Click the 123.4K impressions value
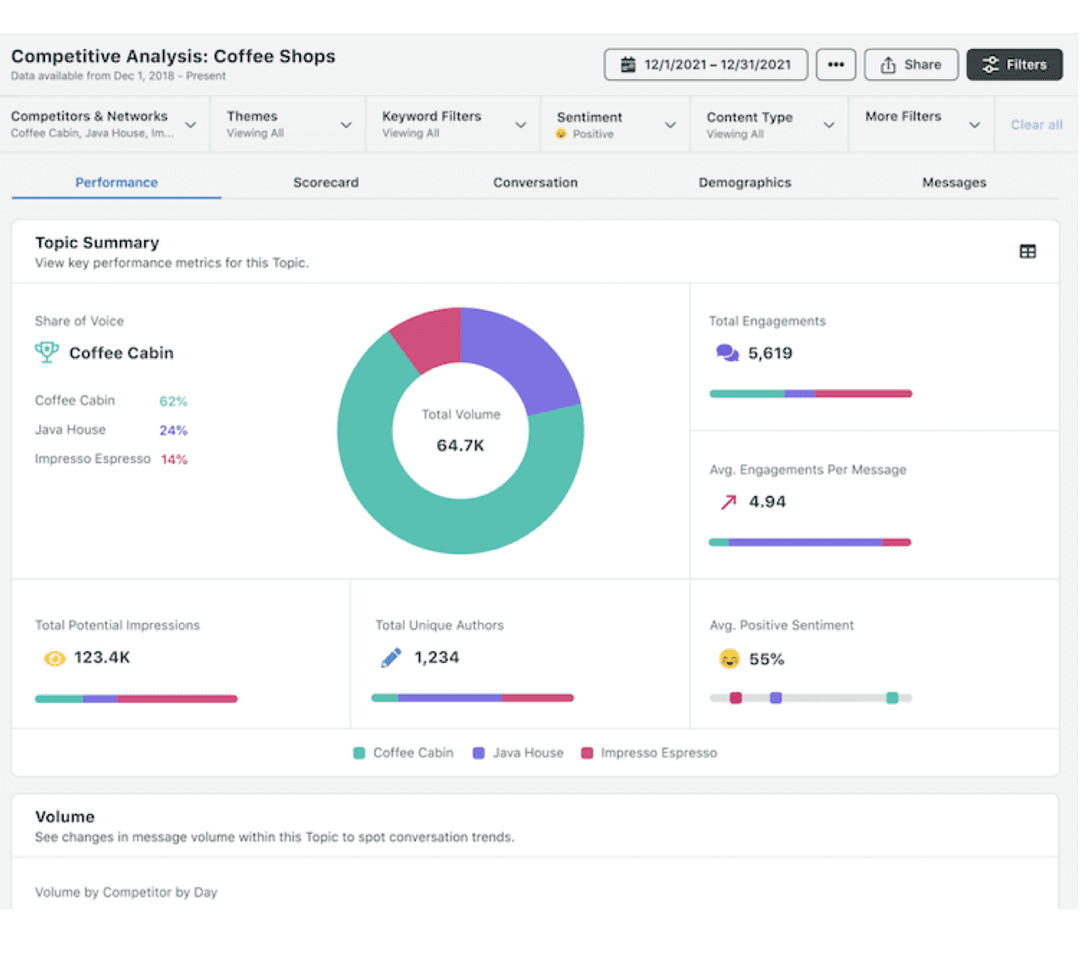The height and width of the screenshot is (956, 1080). tap(102, 658)
